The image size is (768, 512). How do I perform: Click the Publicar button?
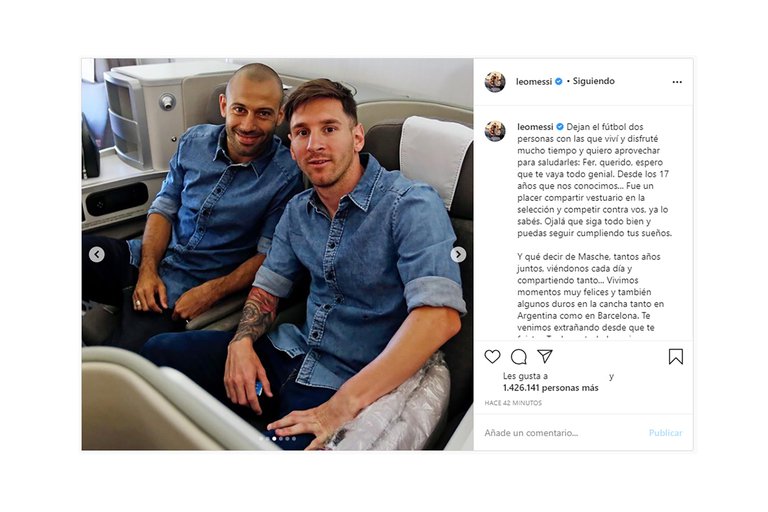point(665,433)
